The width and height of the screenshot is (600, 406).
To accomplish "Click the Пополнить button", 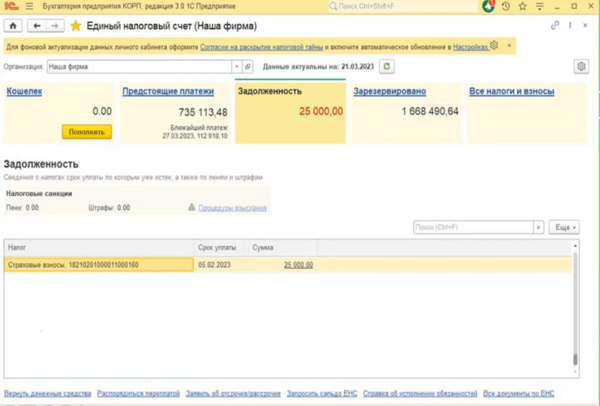I will pyautogui.click(x=86, y=131).
